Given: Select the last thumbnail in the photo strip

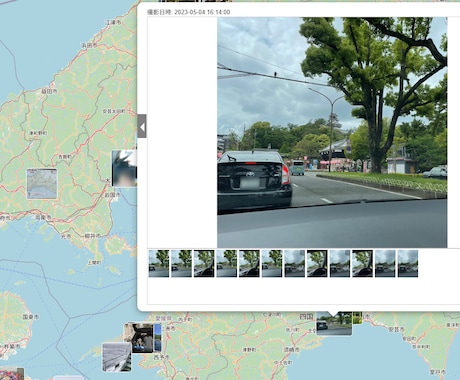Looking at the screenshot, I should (x=408, y=263).
